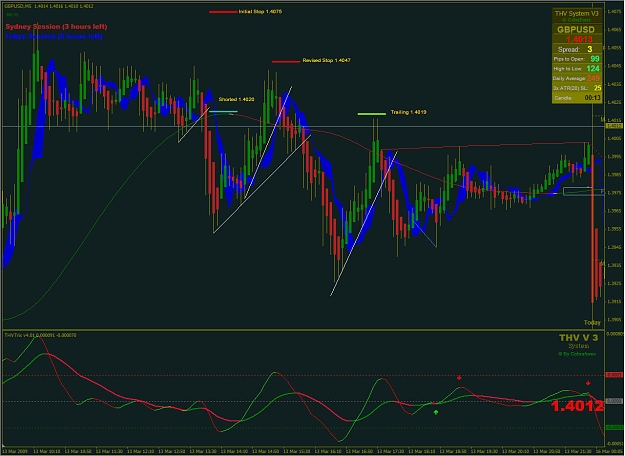625x456 pixels.
Task: Click the Pips to Open value 99
Action: pyautogui.click(x=595, y=59)
